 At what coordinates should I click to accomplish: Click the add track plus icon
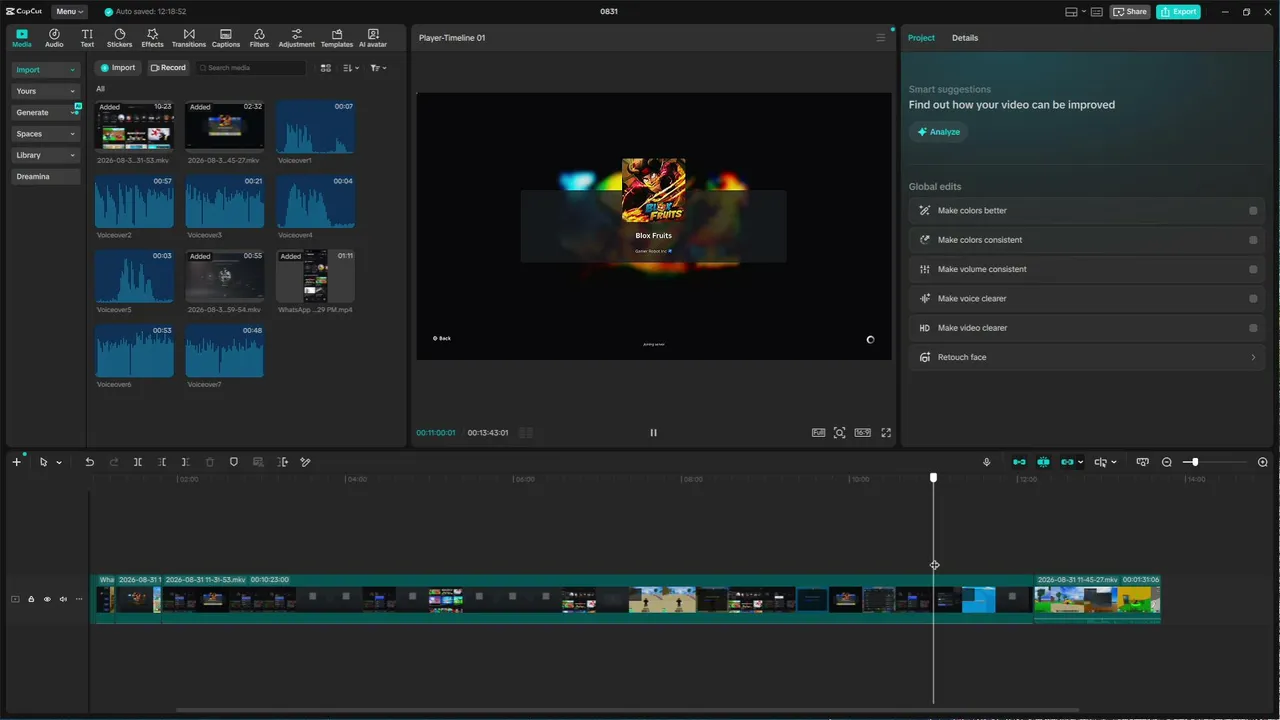(x=16, y=462)
